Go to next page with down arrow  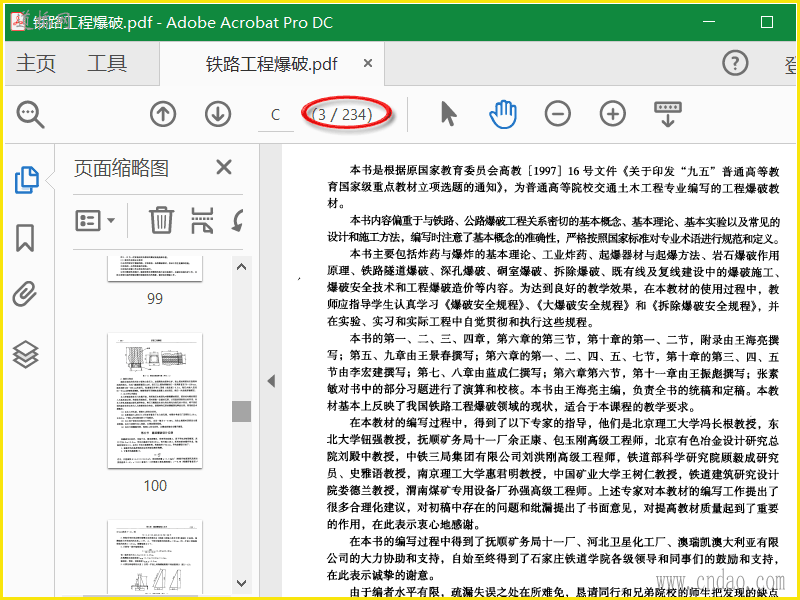(x=218, y=114)
